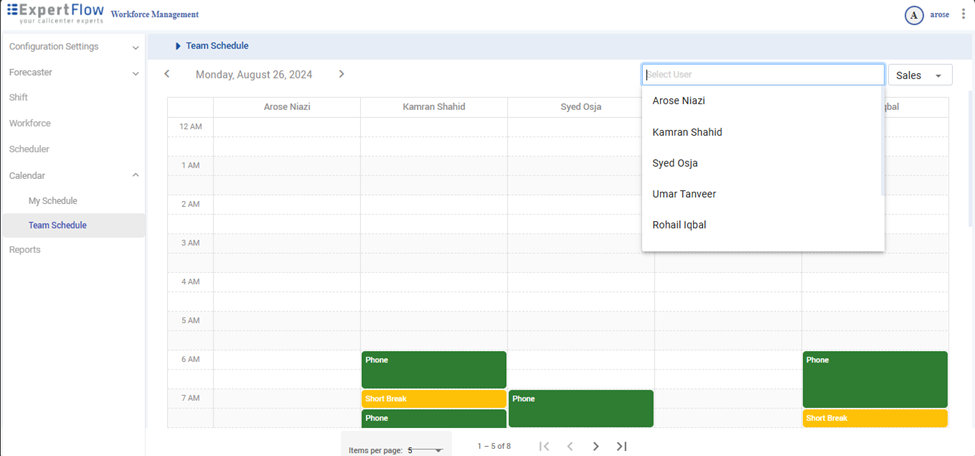This screenshot has height=456, width=975.
Task: Go to previous page of results
Action: tap(570, 446)
